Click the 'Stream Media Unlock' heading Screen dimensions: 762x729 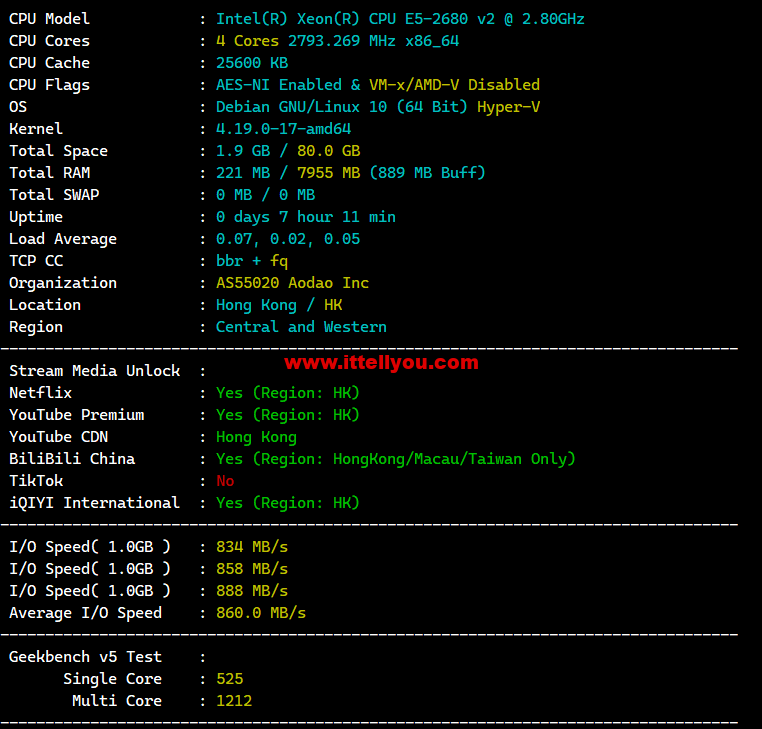(95, 371)
